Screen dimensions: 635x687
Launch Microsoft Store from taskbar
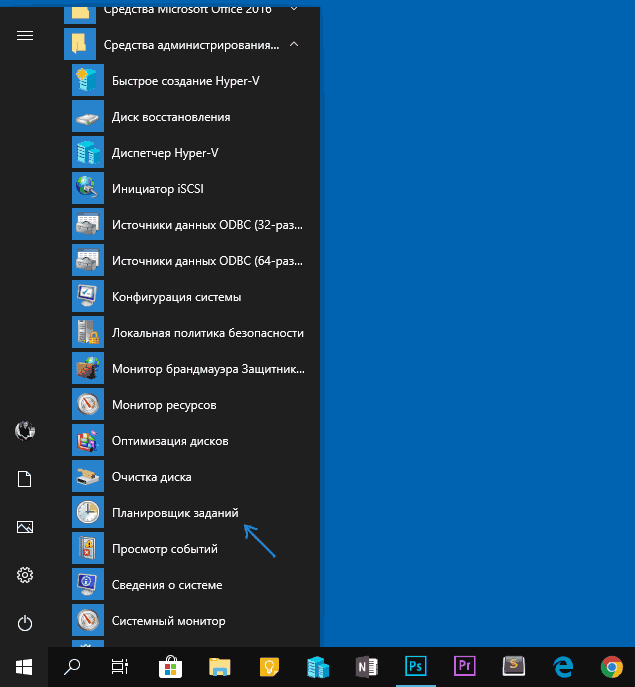(170, 667)
